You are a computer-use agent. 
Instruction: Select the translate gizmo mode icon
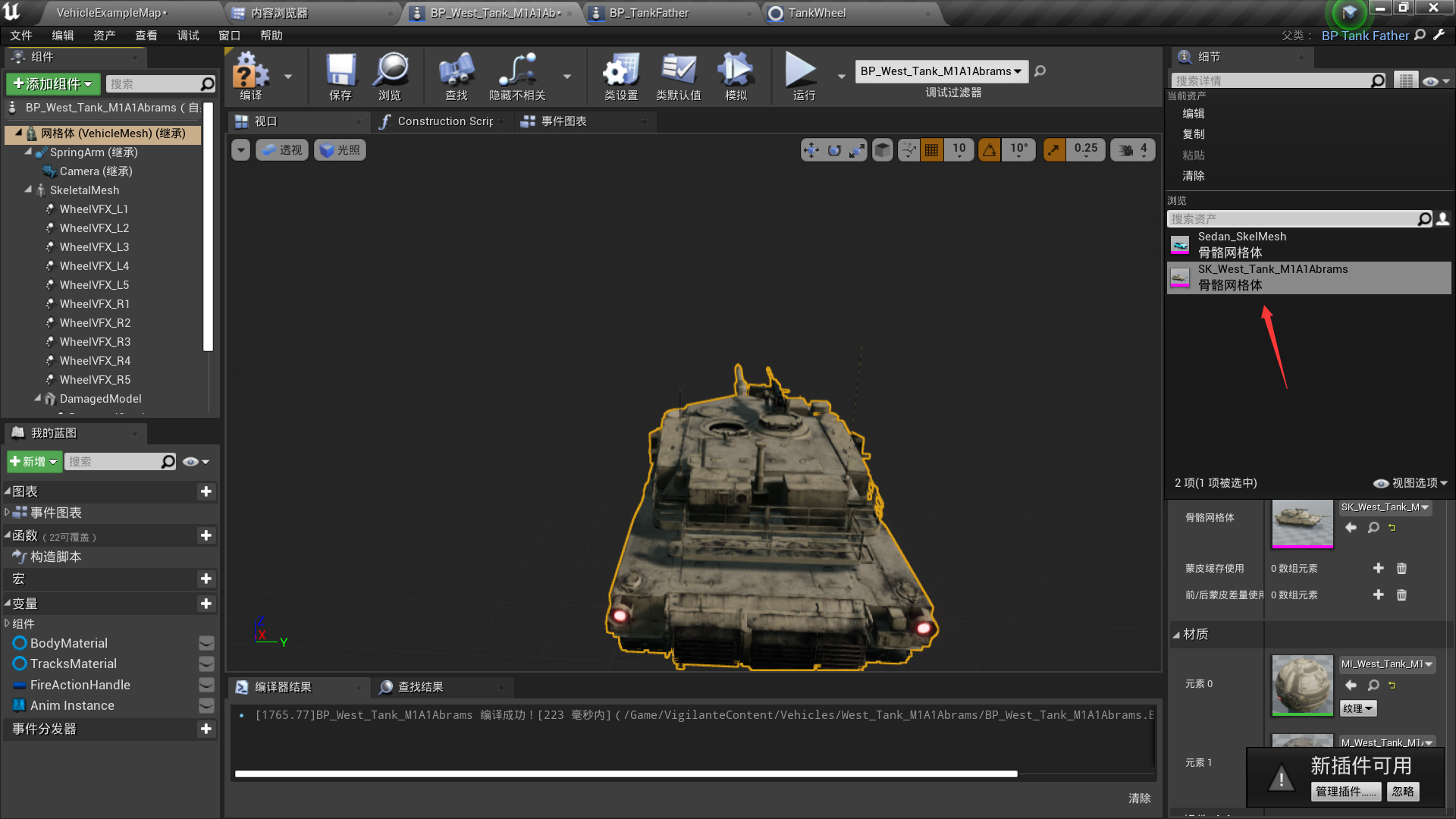pos(811,150)
